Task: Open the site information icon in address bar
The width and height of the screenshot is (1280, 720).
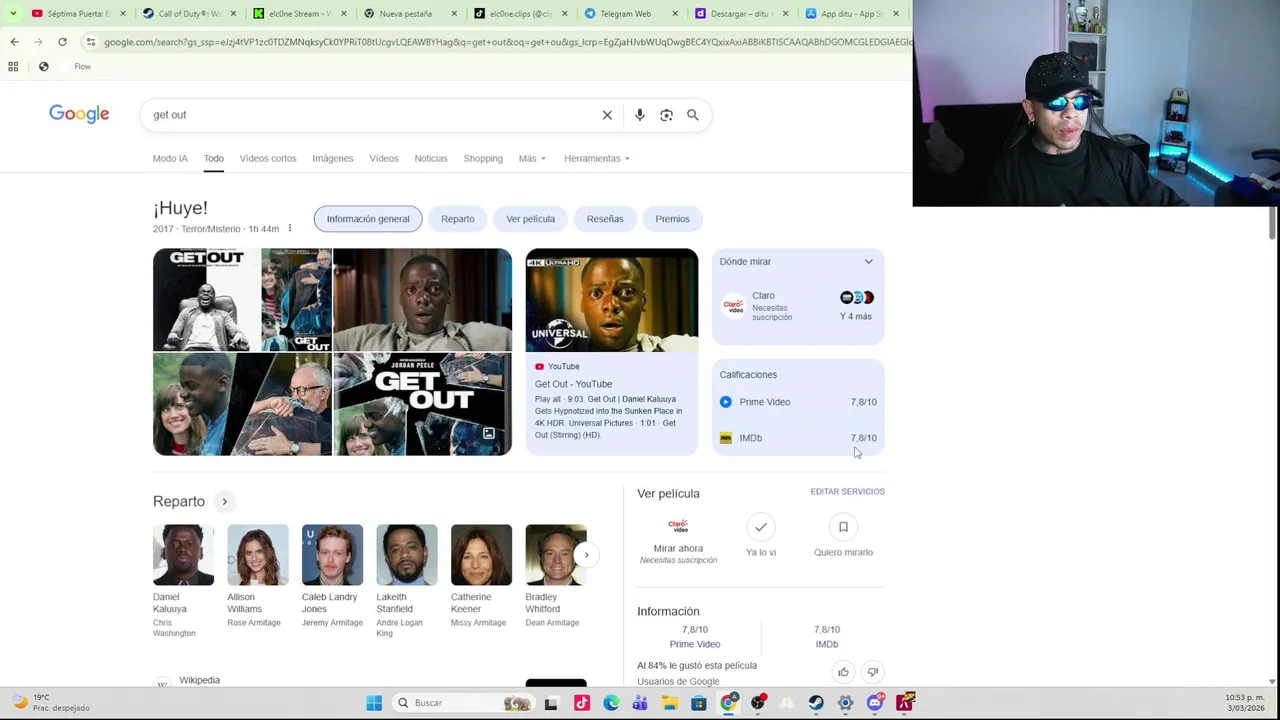Action: tap(90, 42)
